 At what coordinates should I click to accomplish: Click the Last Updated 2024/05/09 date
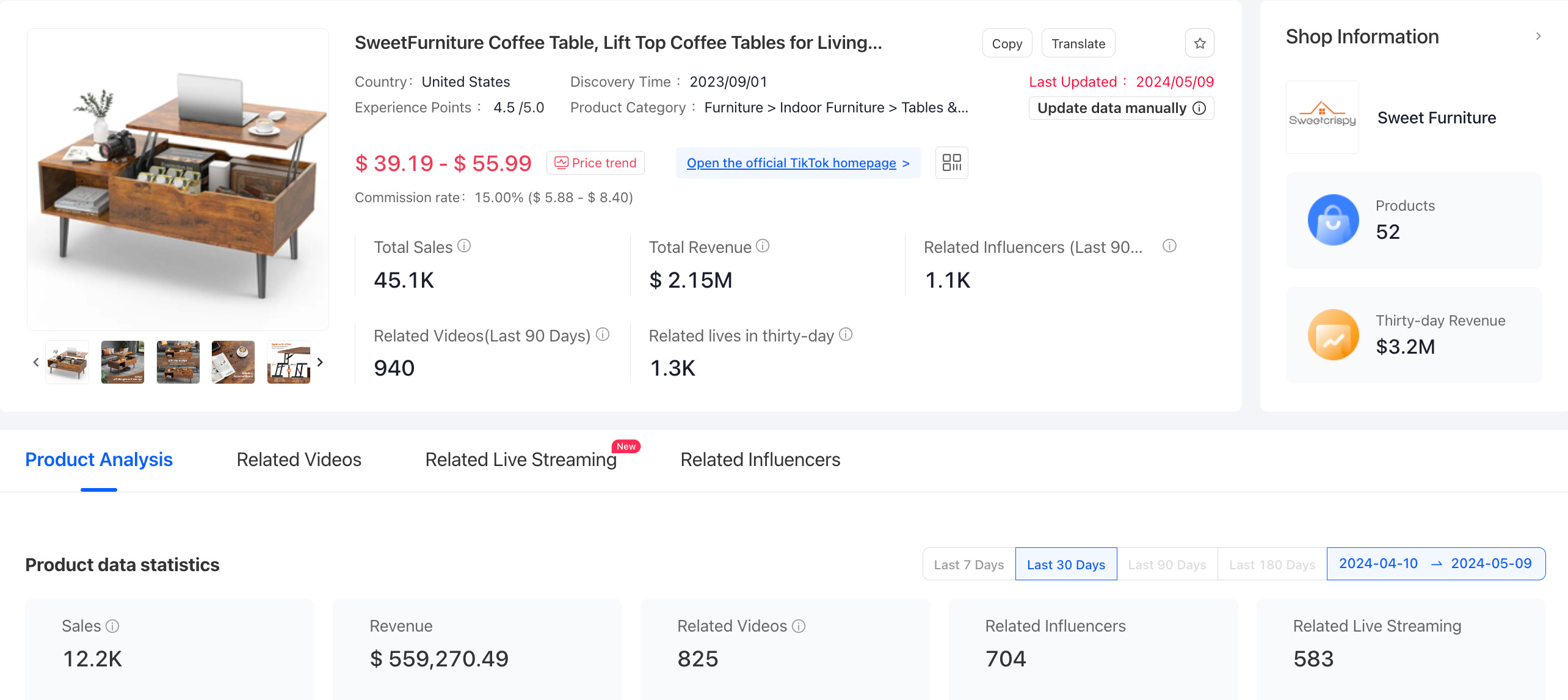[x=1174, y=82]
